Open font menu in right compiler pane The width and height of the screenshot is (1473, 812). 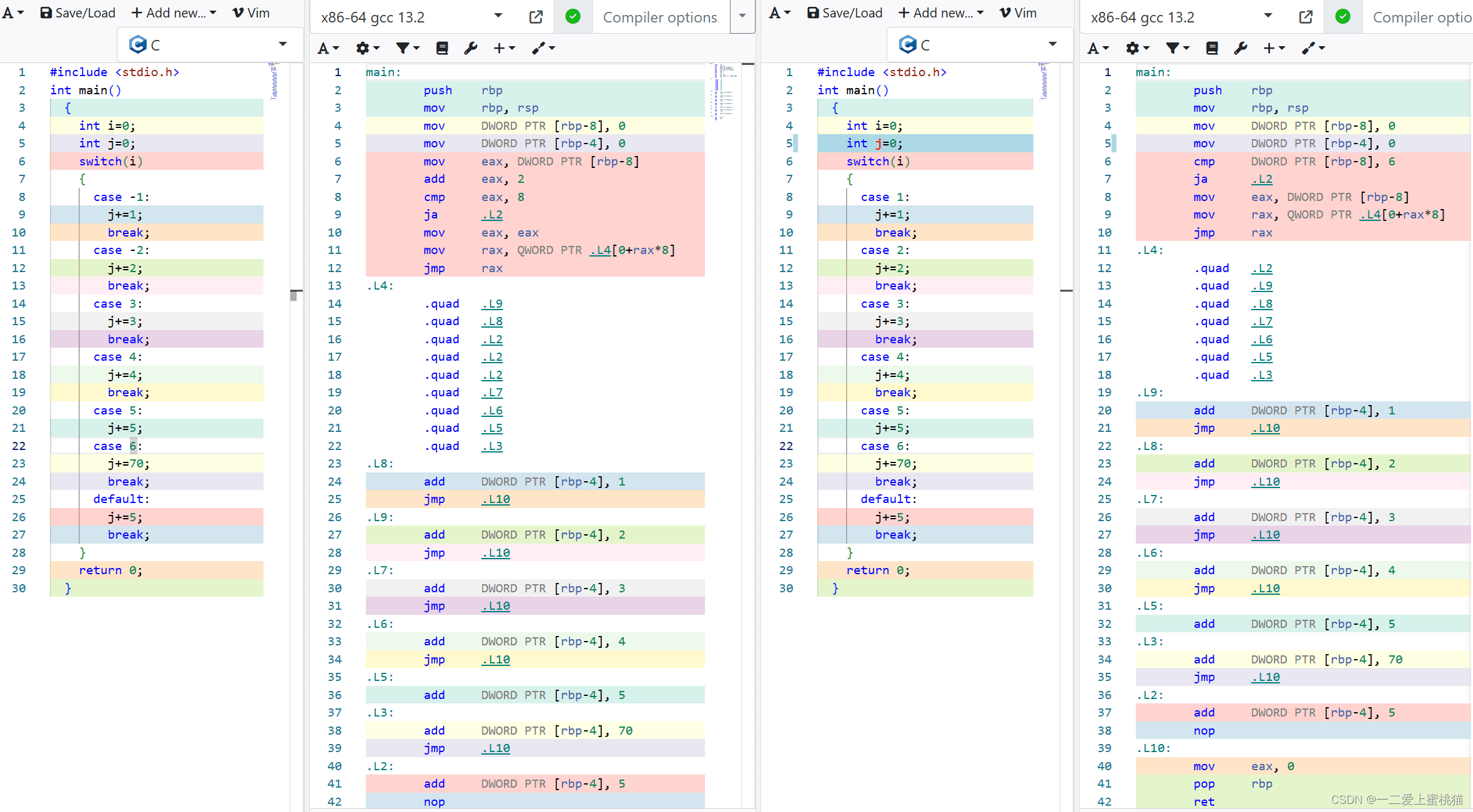coord(1098,48)
